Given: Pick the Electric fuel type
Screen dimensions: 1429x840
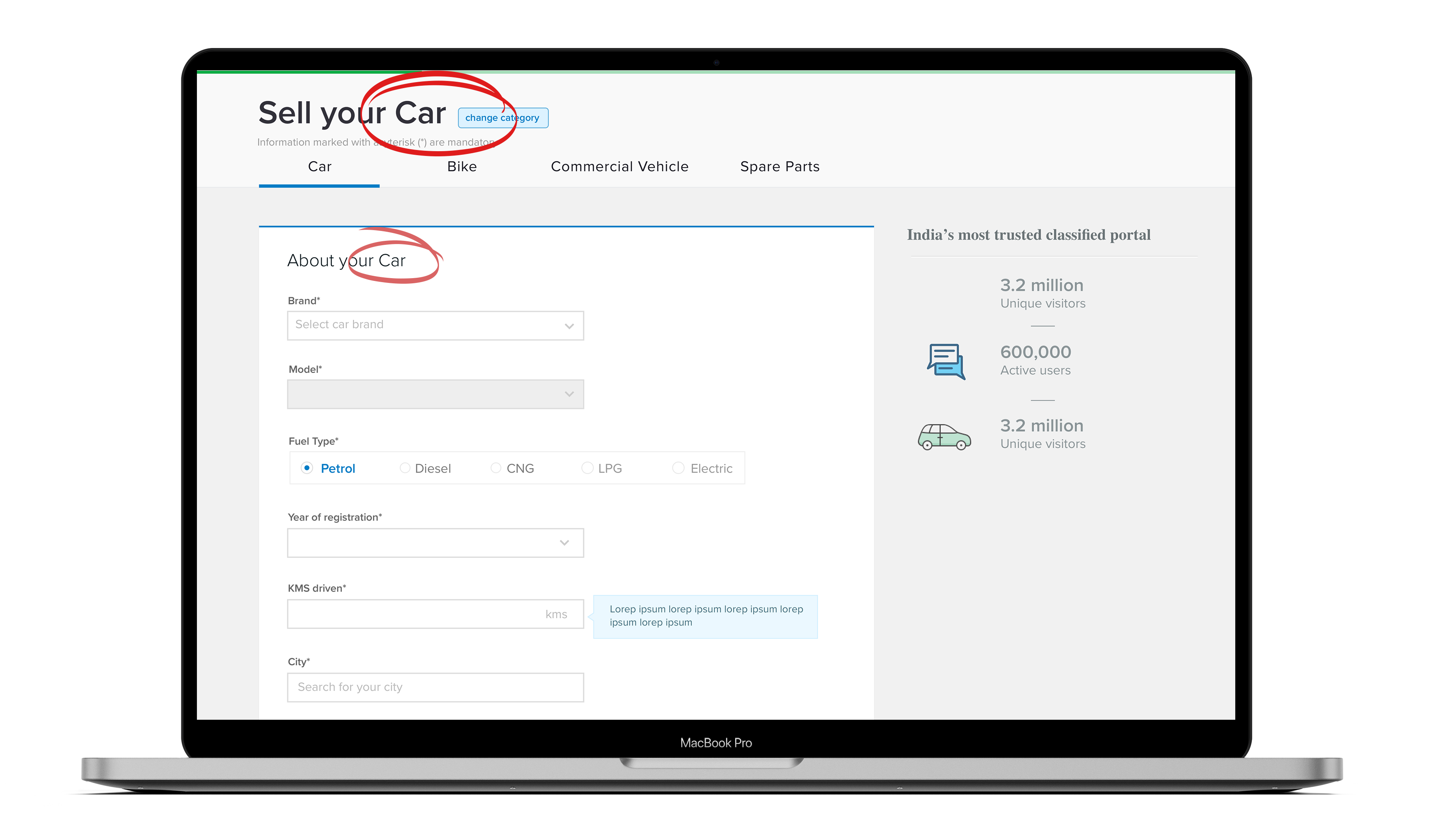Looking at the screenshot, I should coord(678,468).
